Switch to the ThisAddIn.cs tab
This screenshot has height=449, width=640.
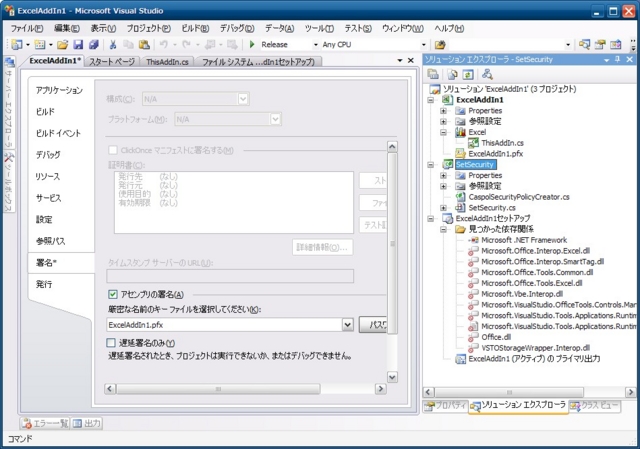[167, 62]
